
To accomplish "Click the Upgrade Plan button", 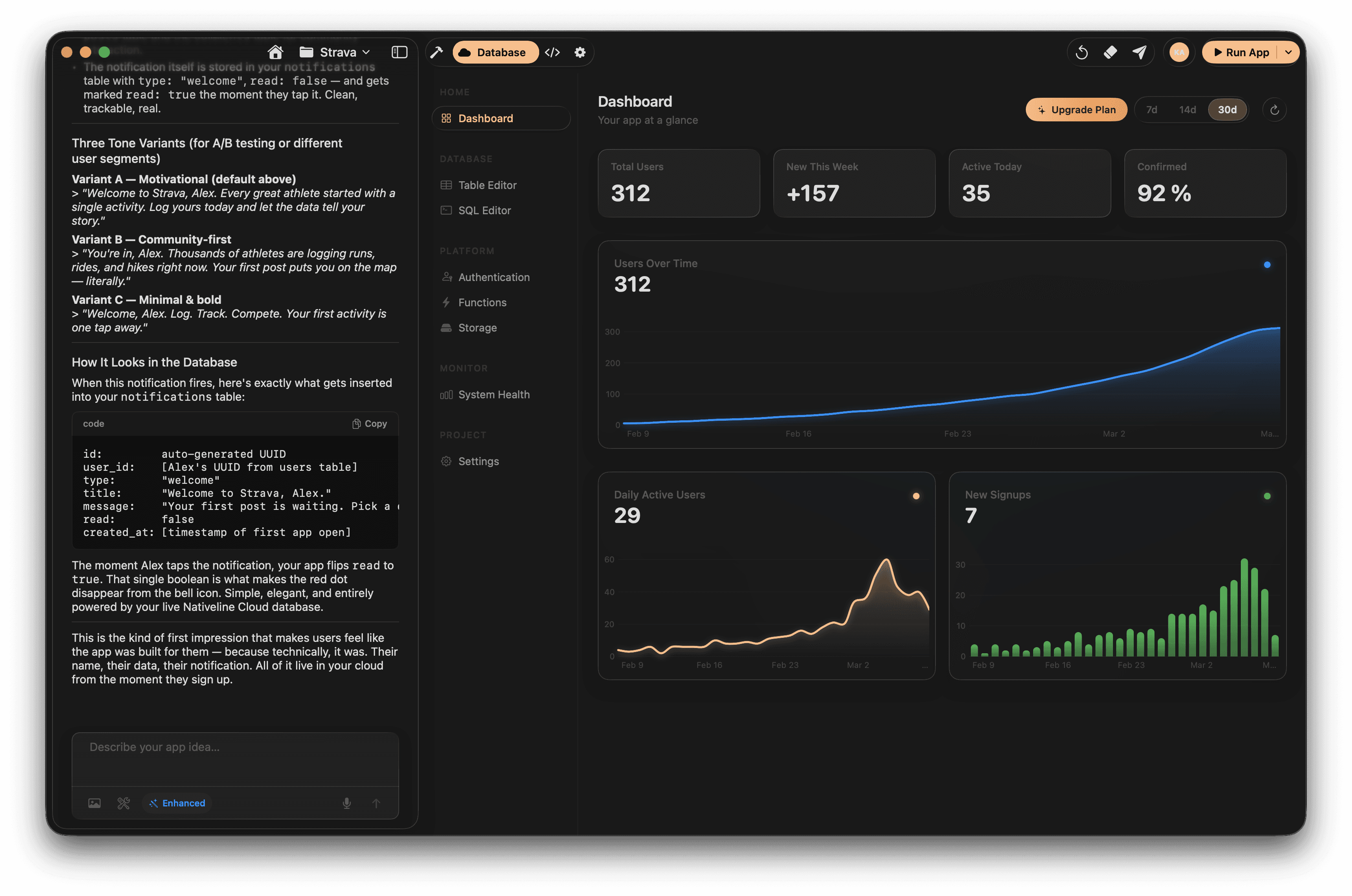I will (1076, 110).
